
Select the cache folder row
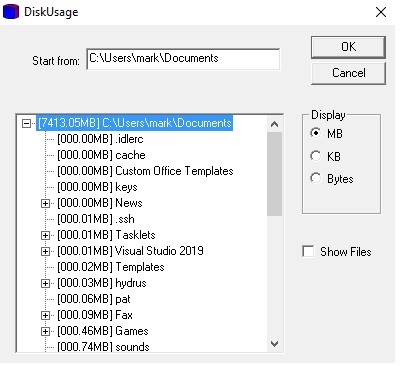pyautogui.click(x=101, y=155)
